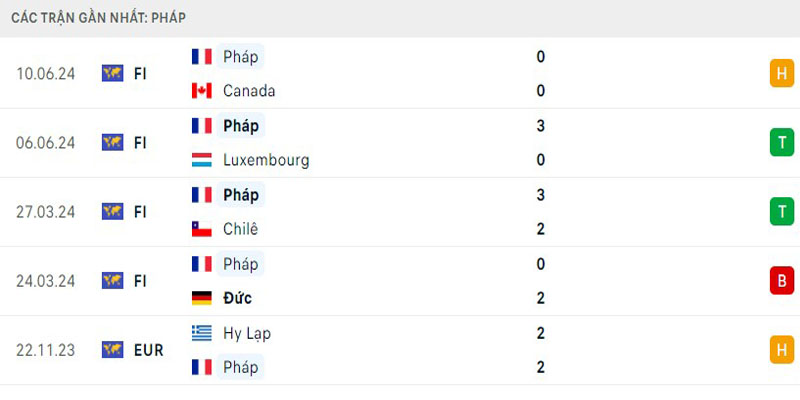Open the Đức team link
This screenshot has width=800, height=400.
click(x=238, y=298)
